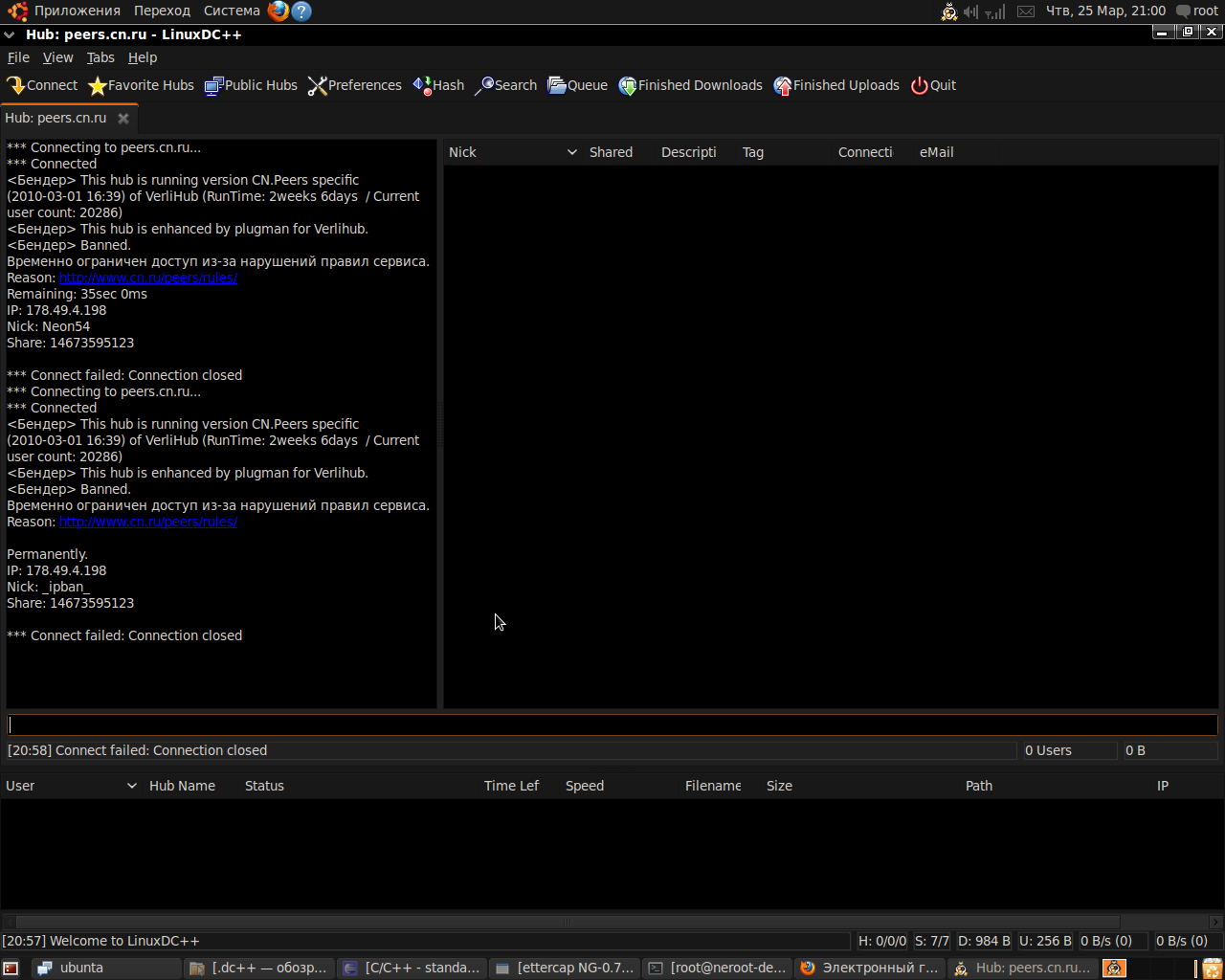Click the Filename column header
This screenshot has height=980, width=1225.
pos(720,786)
